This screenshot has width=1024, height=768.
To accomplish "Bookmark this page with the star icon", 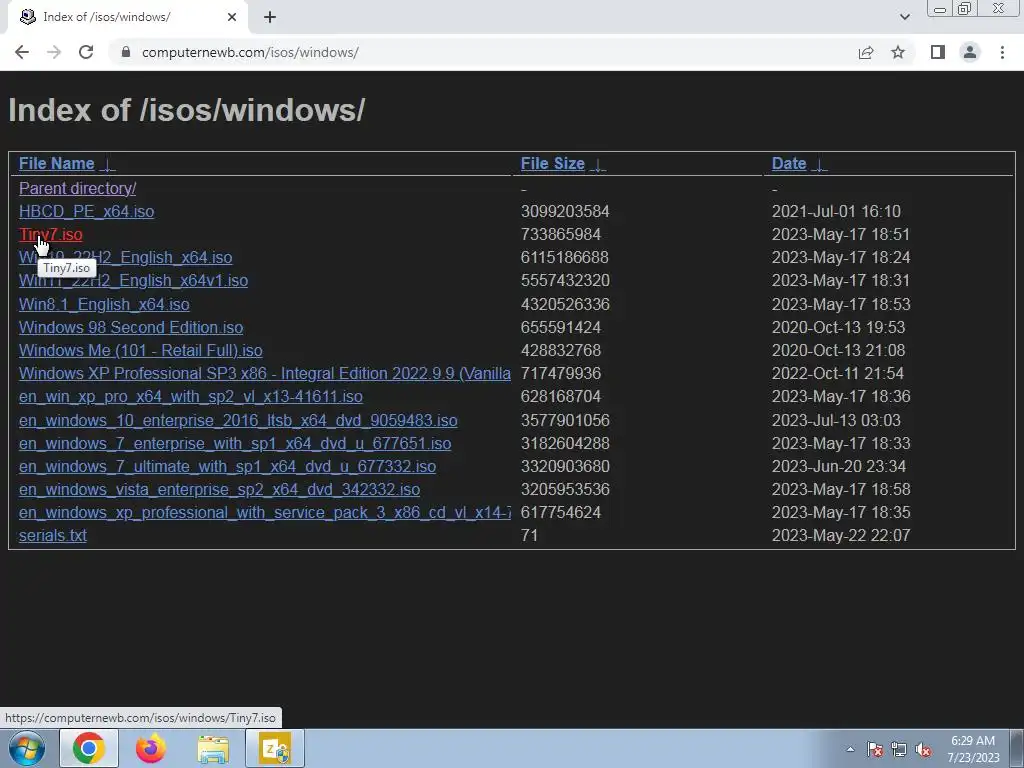I will click(x=898, y=52).
